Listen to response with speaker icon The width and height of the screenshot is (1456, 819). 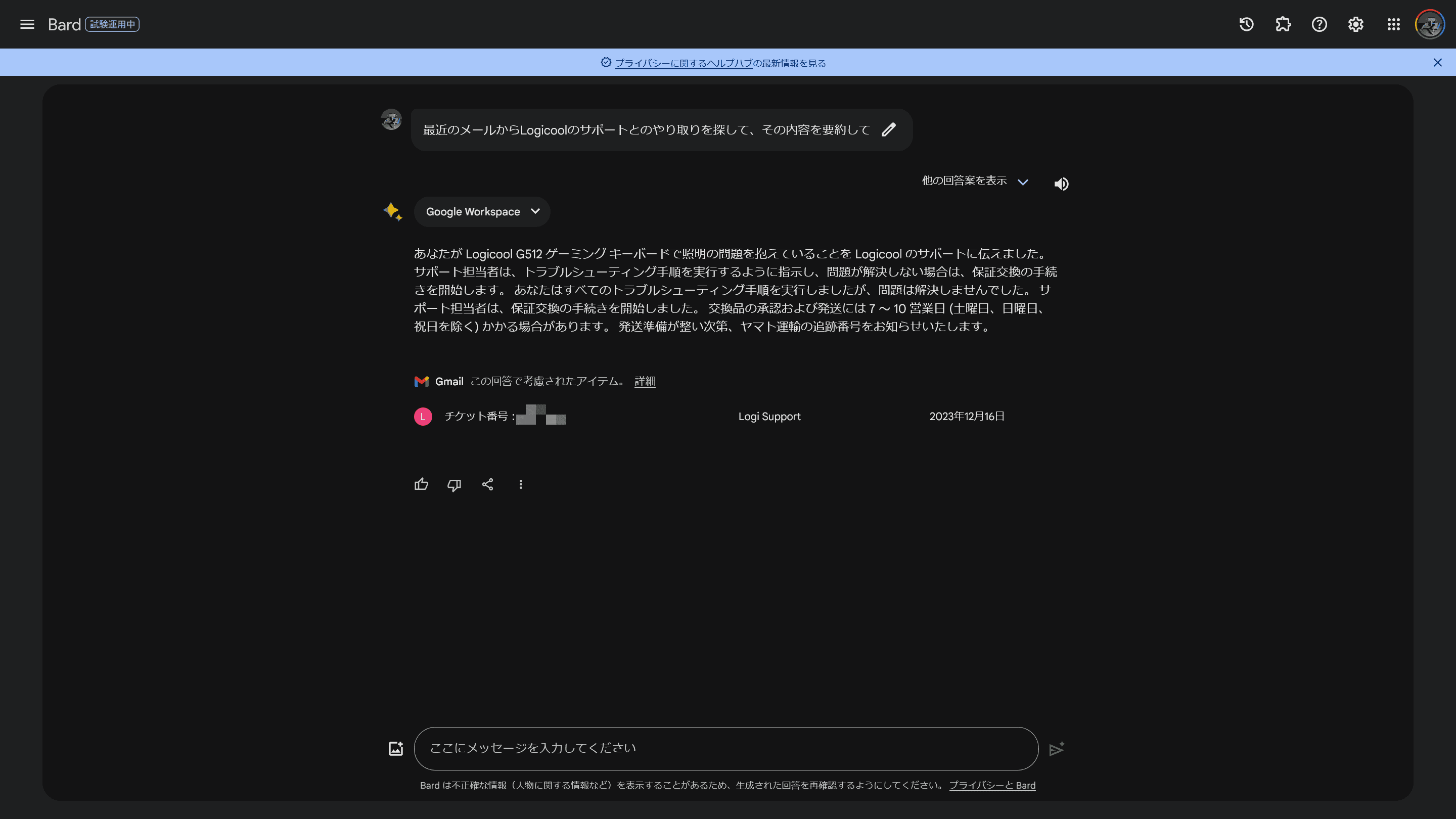[x=1061, y=184]
